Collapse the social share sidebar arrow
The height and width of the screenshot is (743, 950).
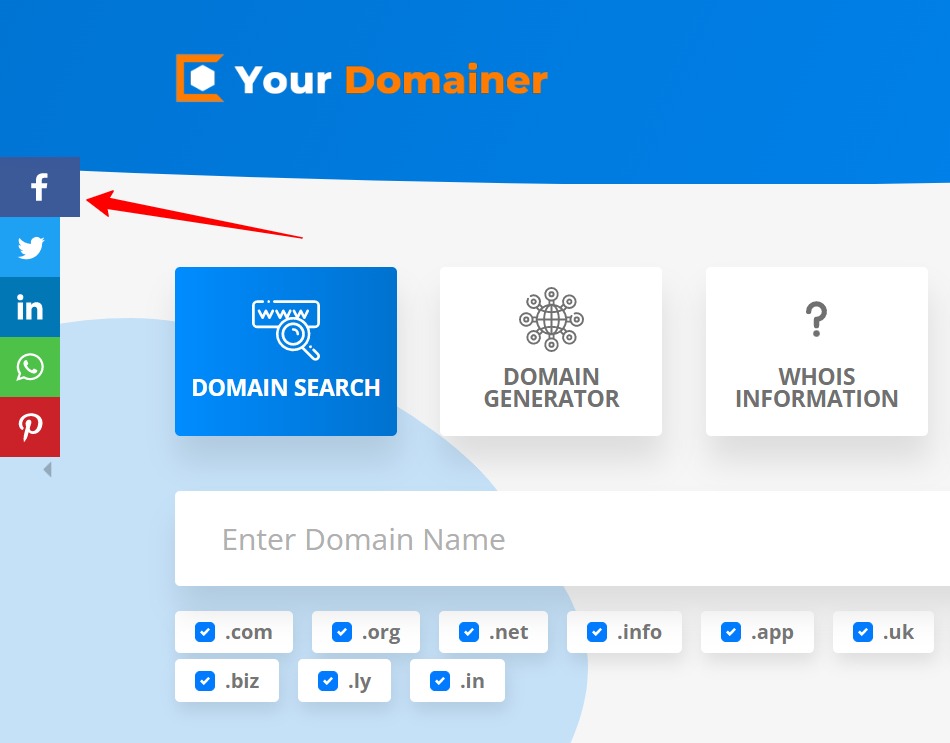tap(48, 470)
